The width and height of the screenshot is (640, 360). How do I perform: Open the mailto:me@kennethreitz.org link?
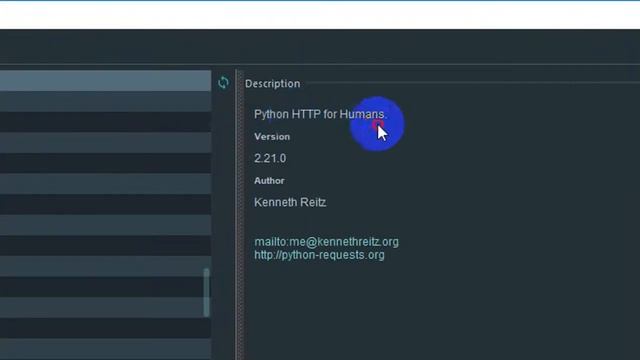(326, 242)
